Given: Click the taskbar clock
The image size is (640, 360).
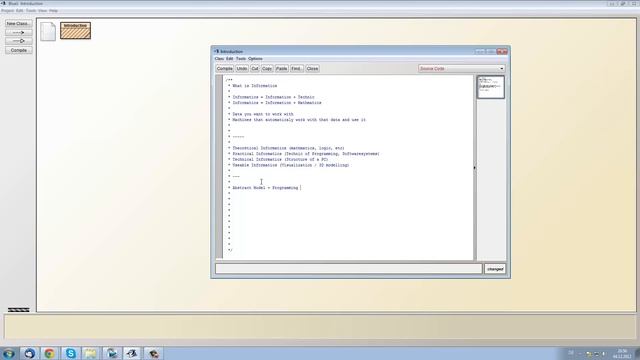Looking at the screenshot, I should pos(622,353).
